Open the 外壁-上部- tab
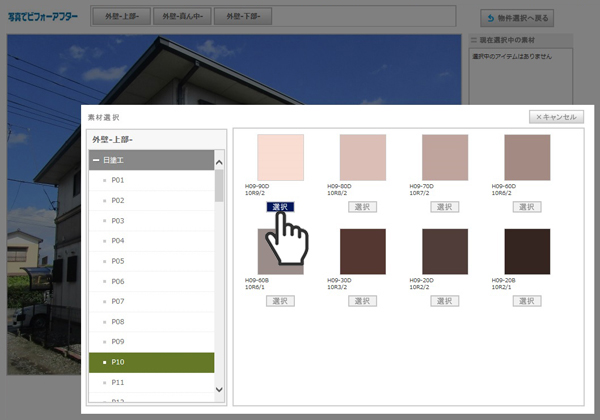This screenshot has height=420, width=600. pyautogui.click(x=121, y=17)
